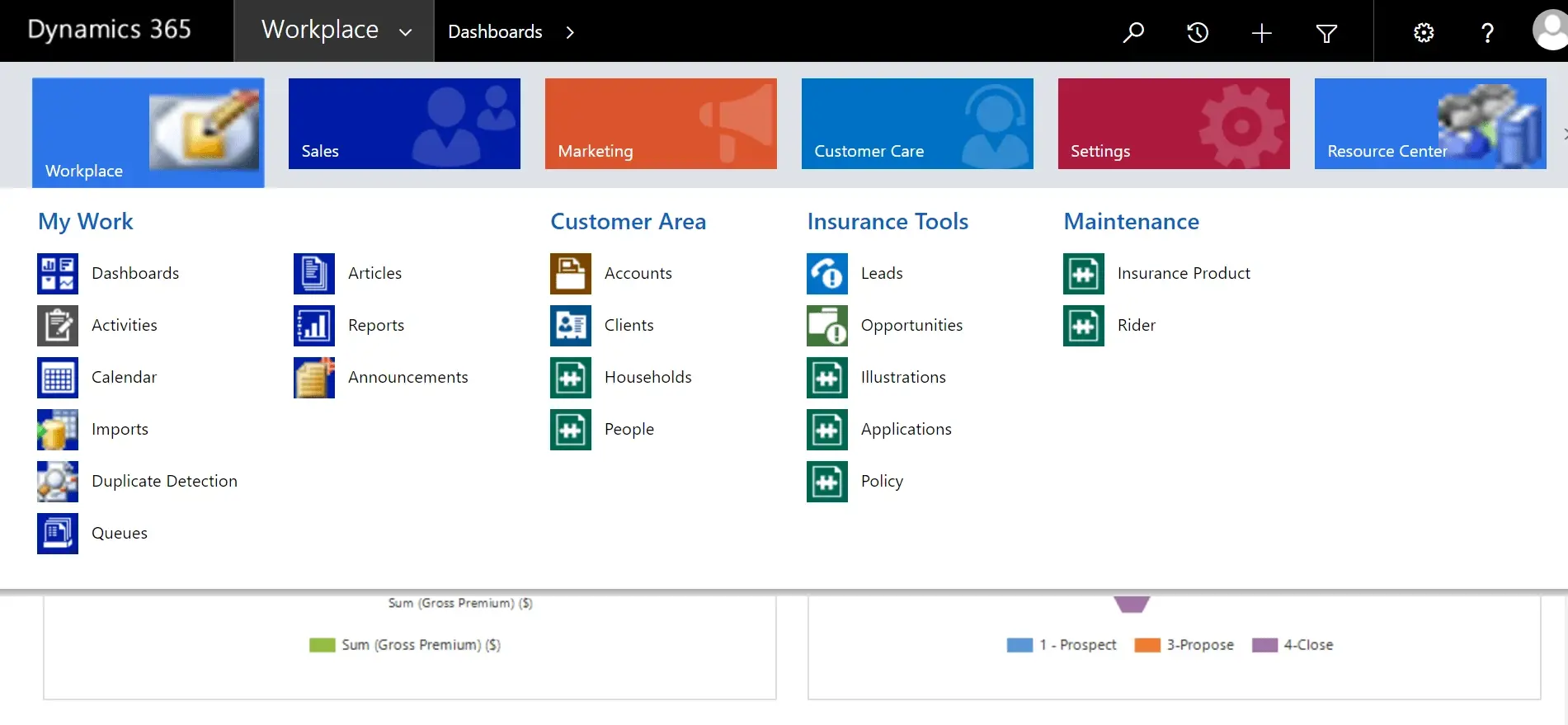Screen dimensions: 1568x725
Task: Open the Applications link
Action: [x=906, y=430]
